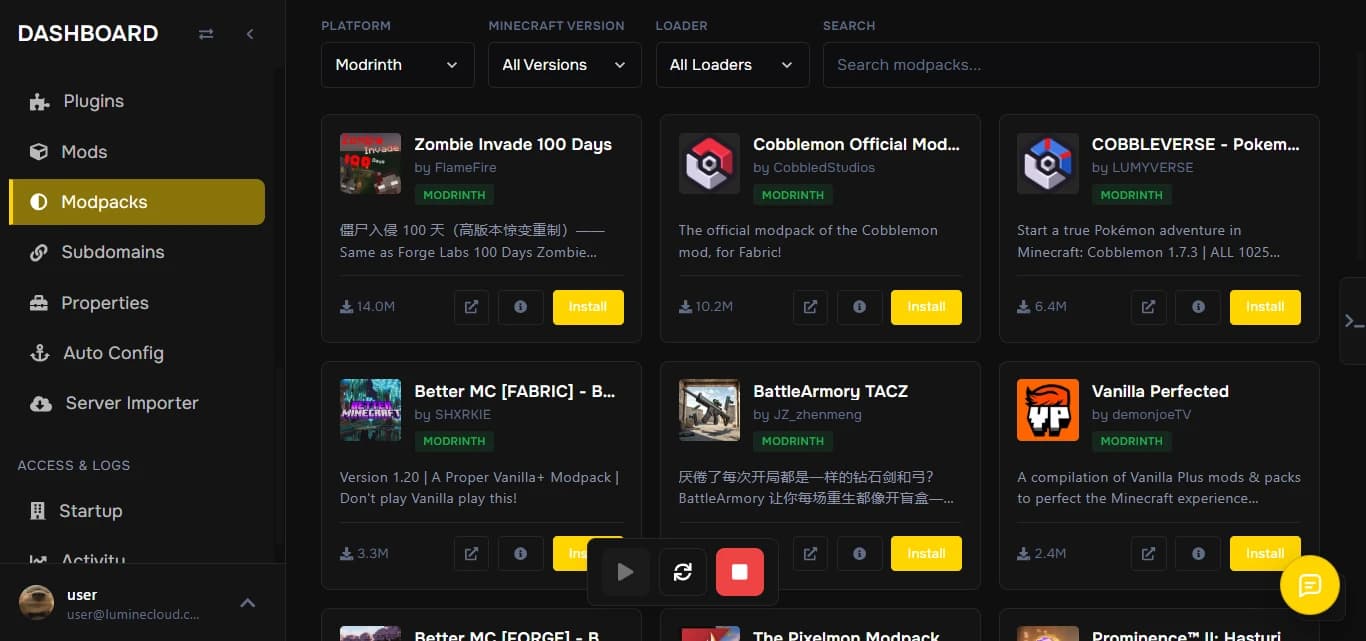Install Vanilla Perfected modpack
Image resolution: width=1366 pixels, height=641 pixels.
coord(1265,553)
